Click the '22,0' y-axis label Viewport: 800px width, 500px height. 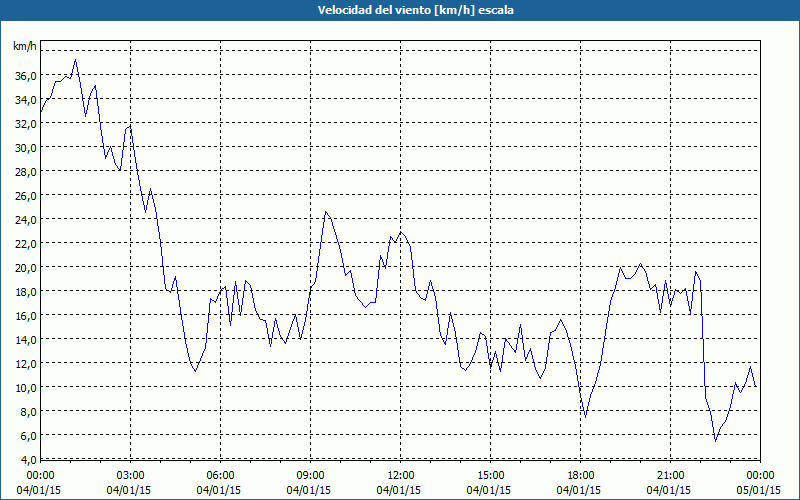(x=27, y=243)
